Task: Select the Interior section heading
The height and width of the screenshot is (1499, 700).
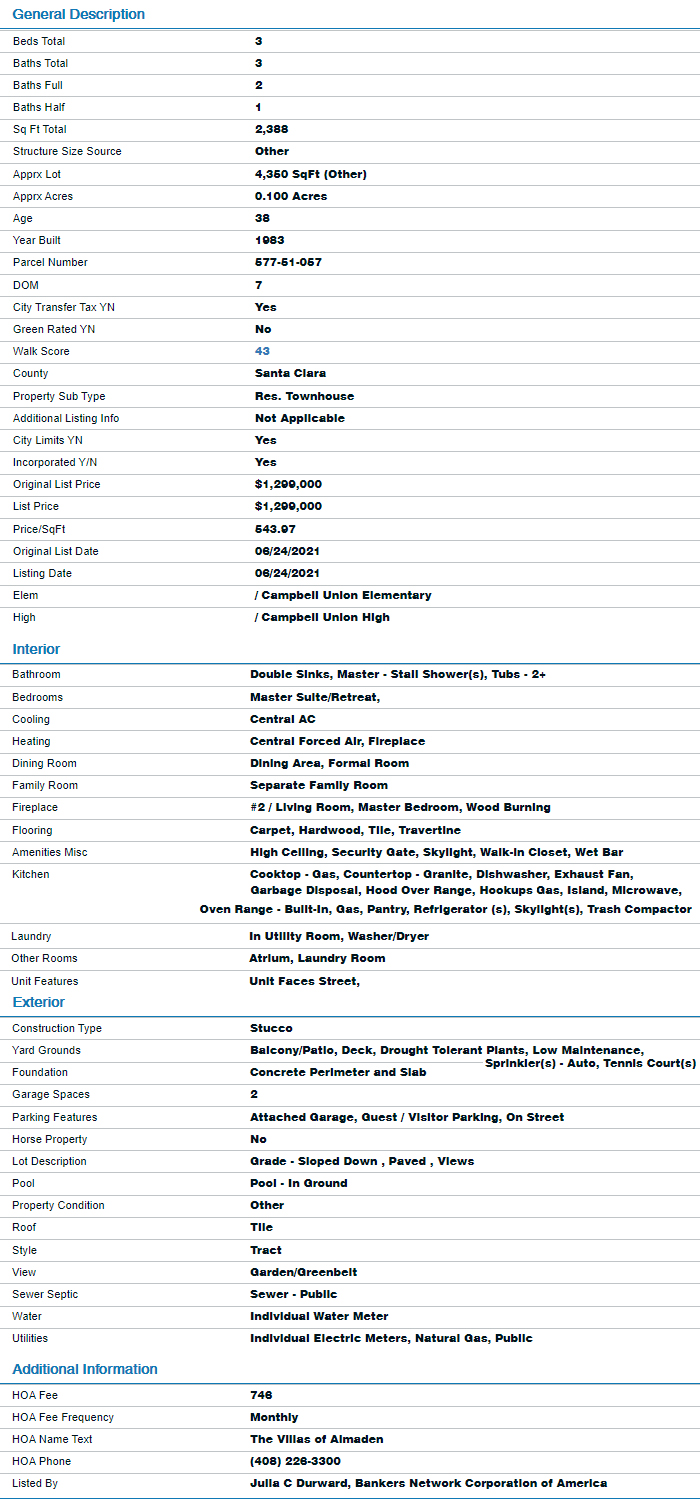Action: click(x=36, y=649)
